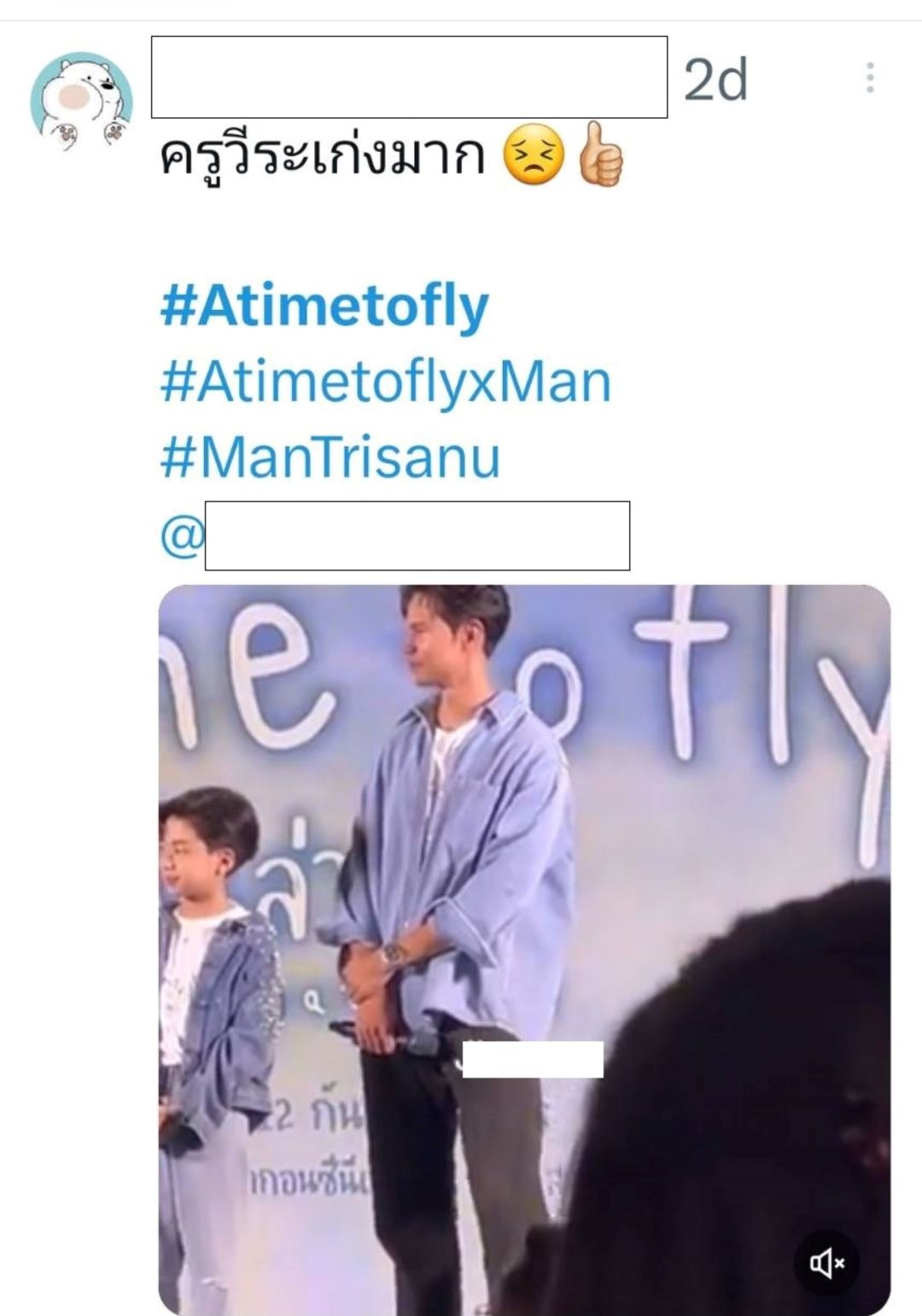Open the #AtimetoflyxMan hashtag
The image size is (922, 1316).
[386, 382]
